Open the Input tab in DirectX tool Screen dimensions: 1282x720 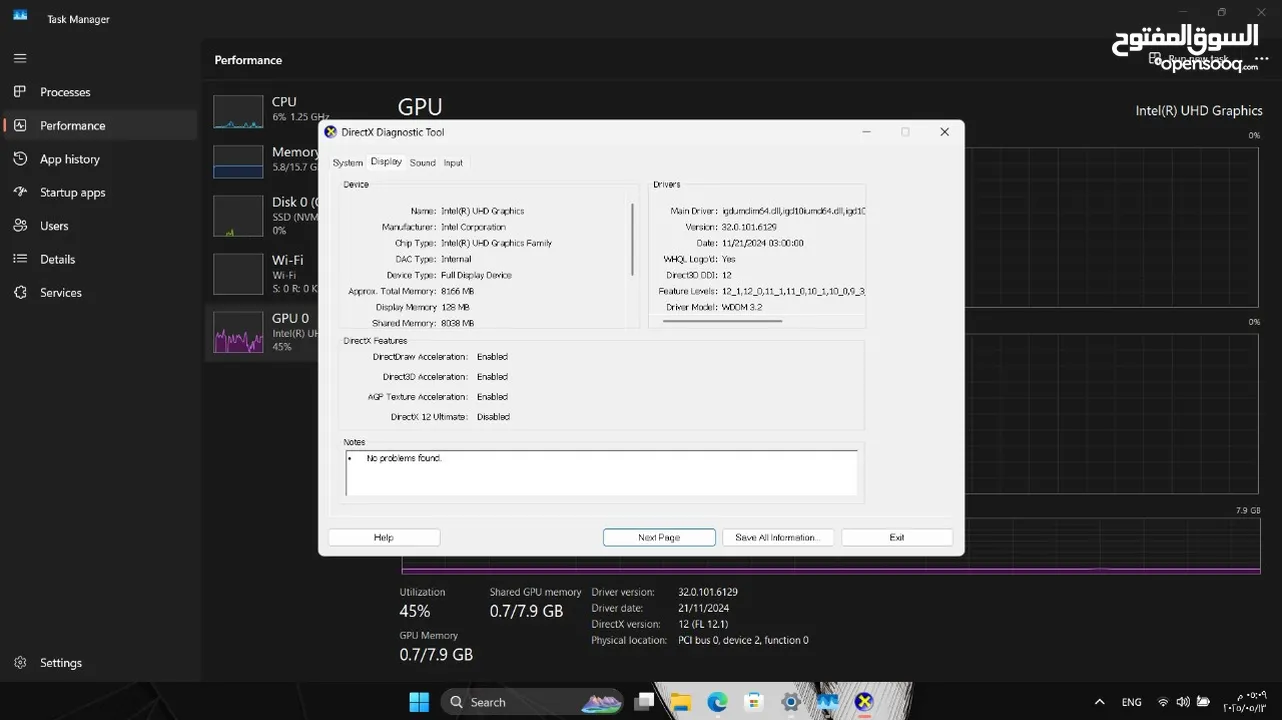[453, 163]
